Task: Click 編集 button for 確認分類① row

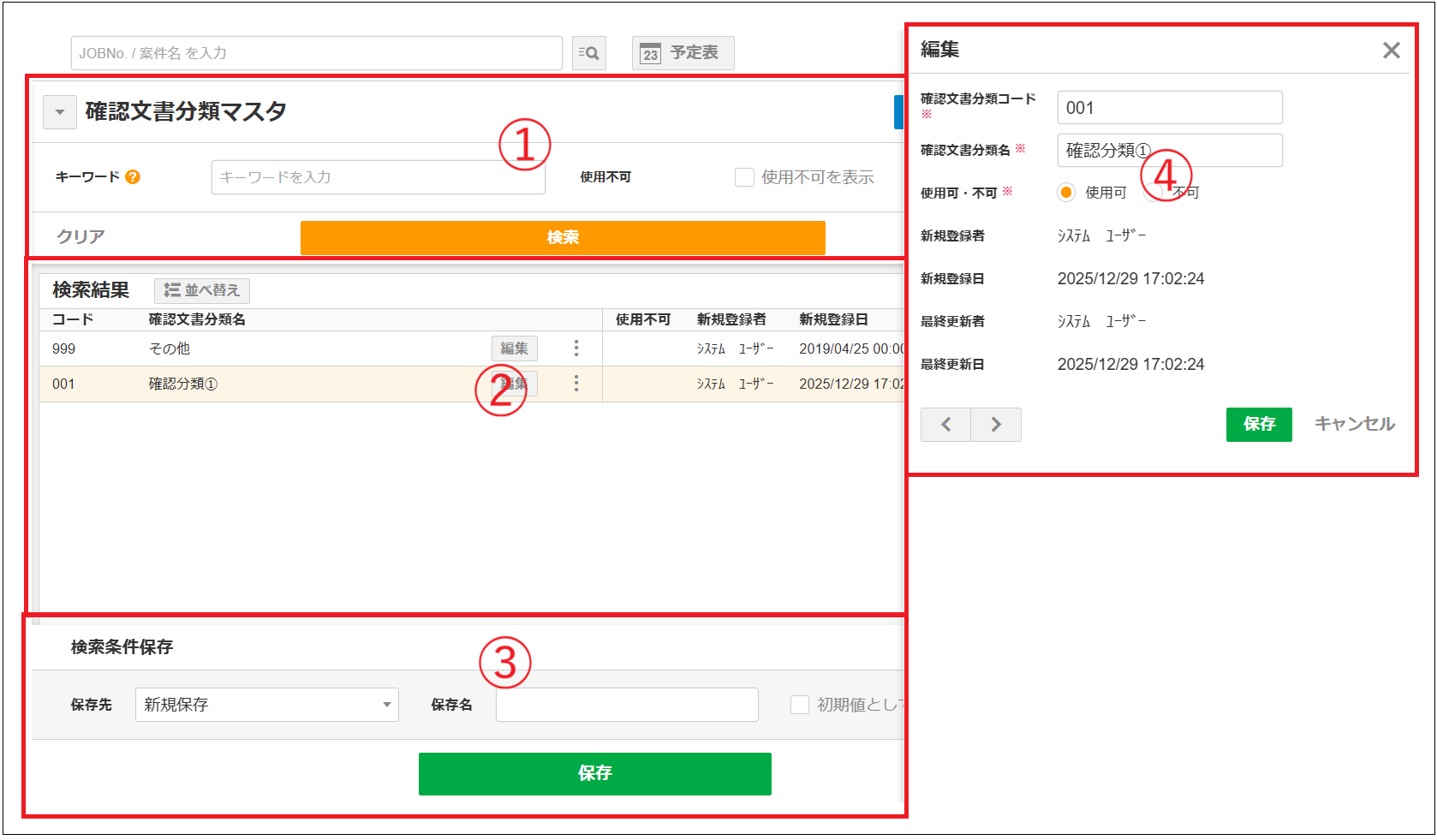Action: 515,384
